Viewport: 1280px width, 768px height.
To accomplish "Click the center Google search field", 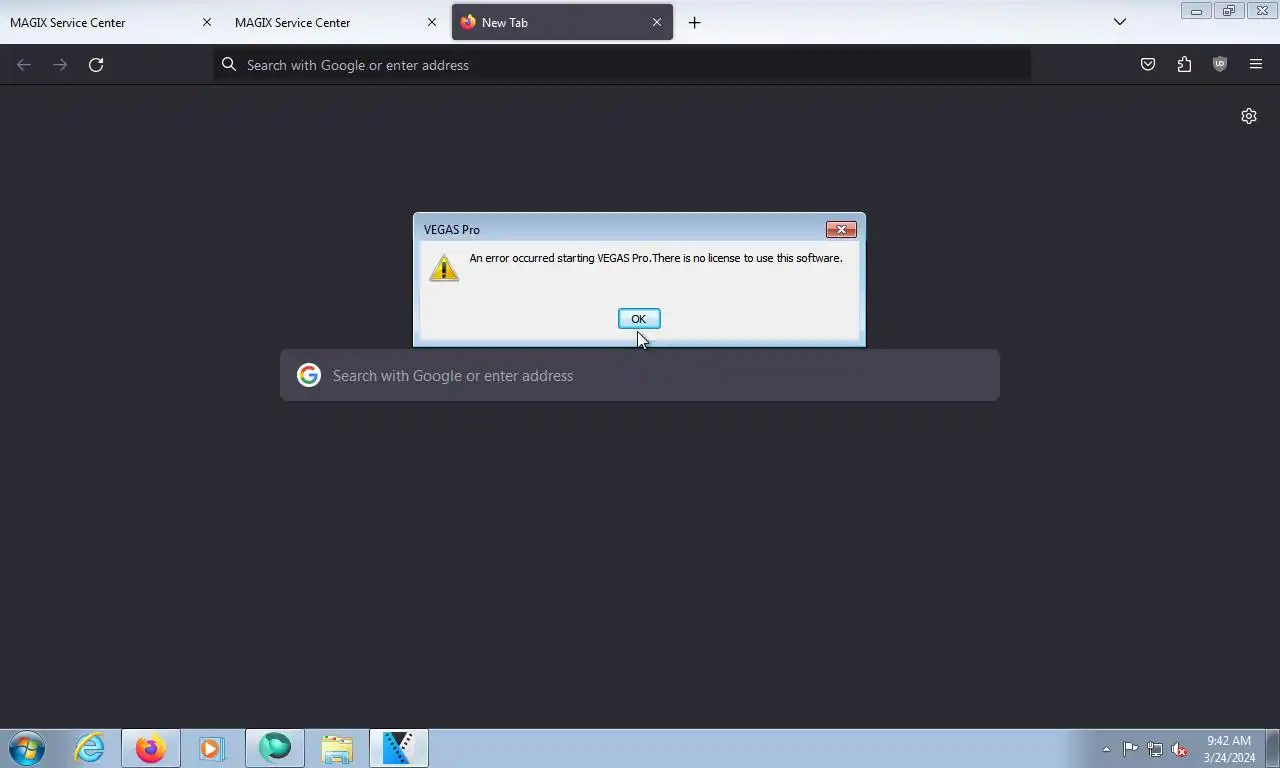I will (640, 376).
